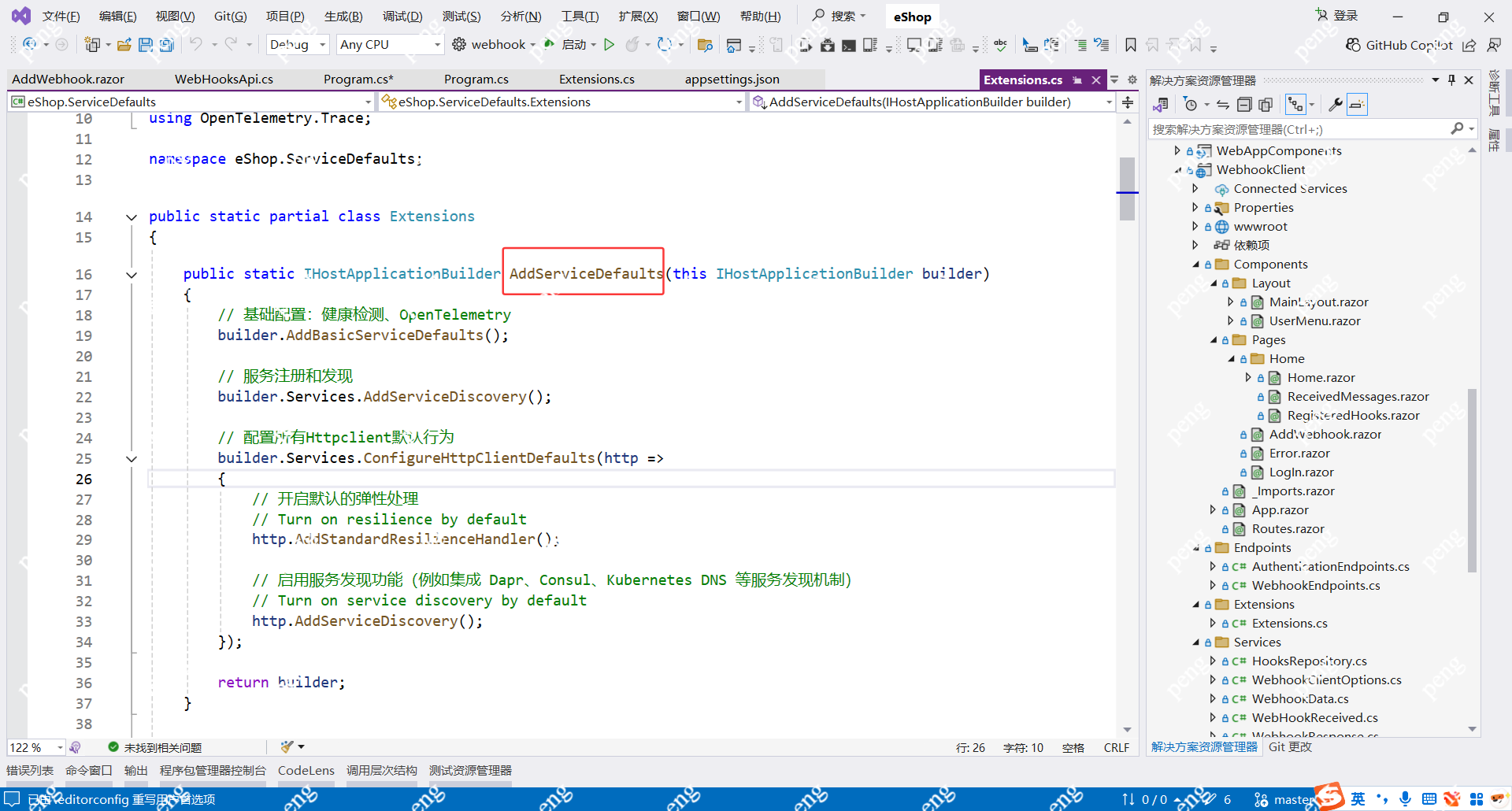The image size is (1512, 811).
Task: Switch to the WebHooksApi.cs tab
Action: pyautogui.click(x=224, y=79)
